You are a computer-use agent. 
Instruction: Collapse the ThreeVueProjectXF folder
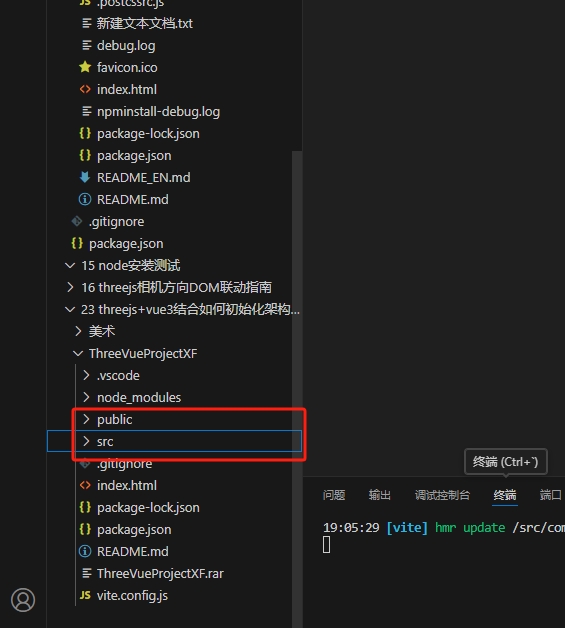coord(78,353)
